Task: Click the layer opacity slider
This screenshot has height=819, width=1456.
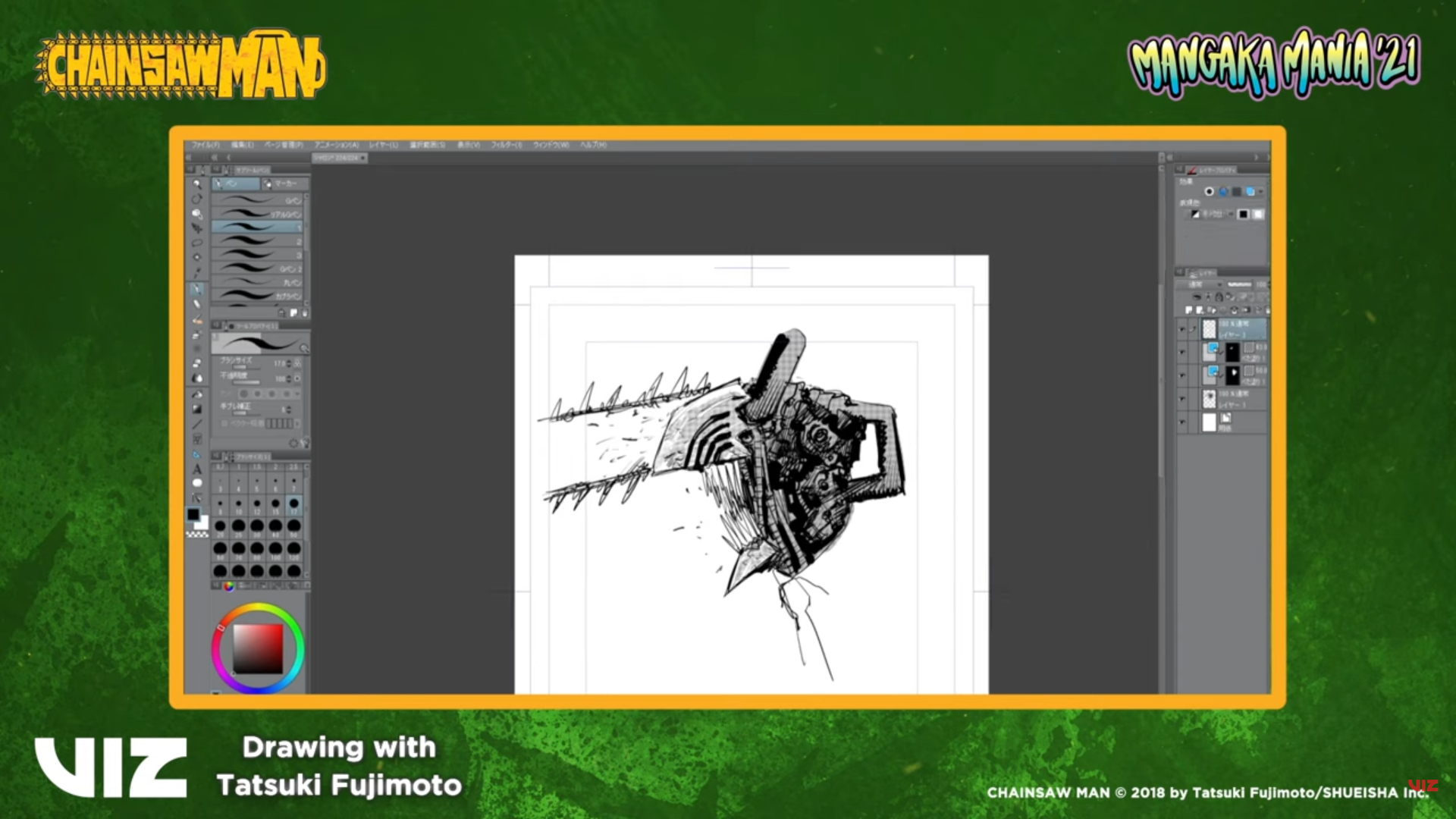Action: [1239, 284]
